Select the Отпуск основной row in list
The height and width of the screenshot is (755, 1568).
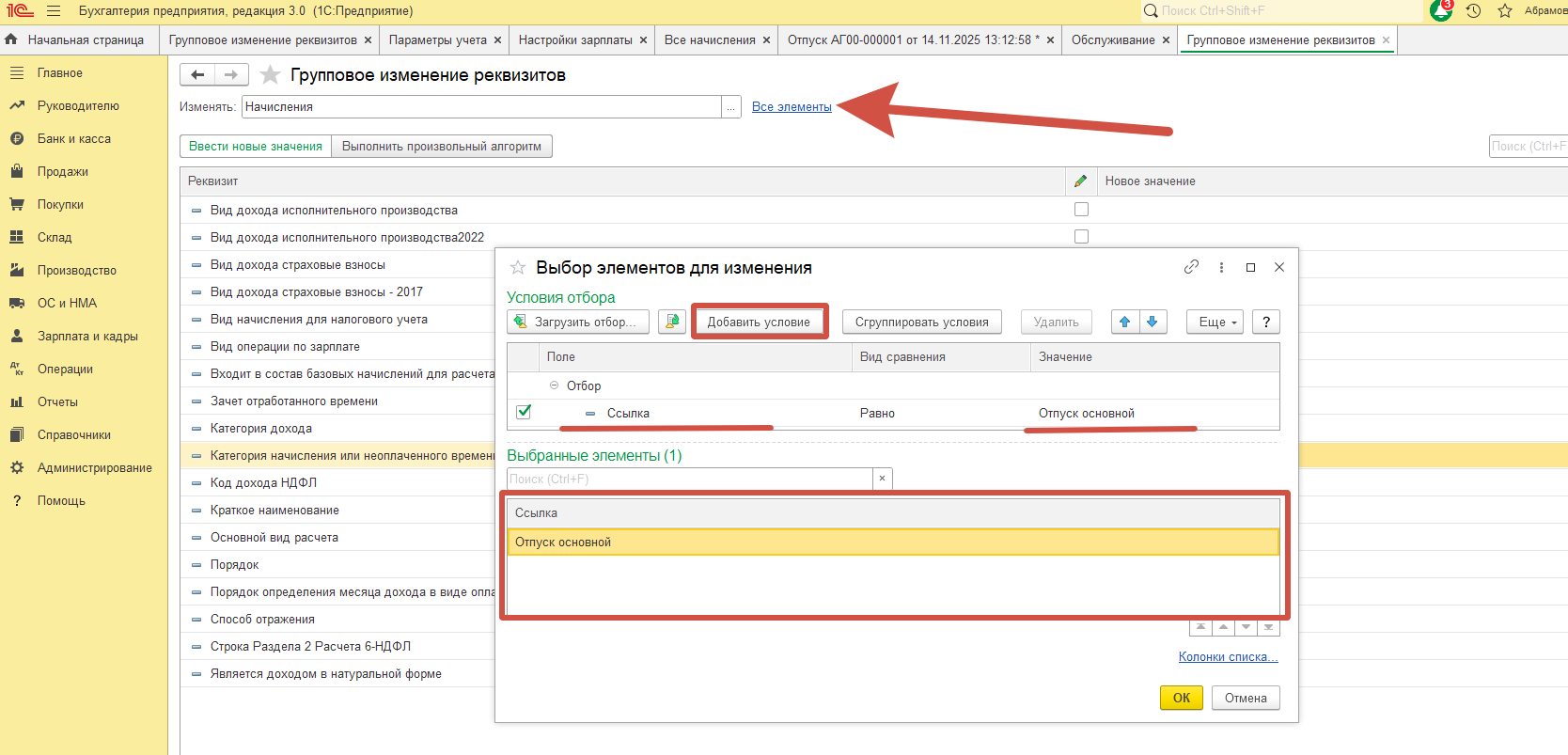893,543
